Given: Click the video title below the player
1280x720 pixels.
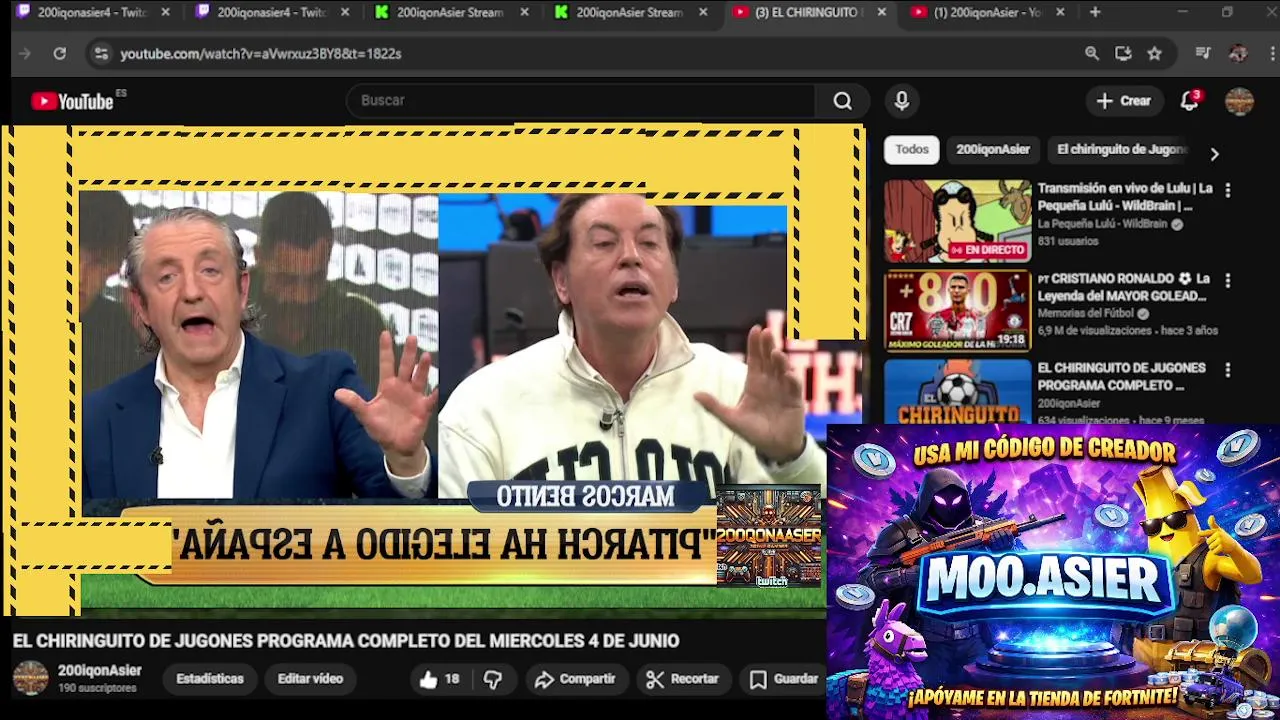Looking at the screenshot, I should pyautogui.click(x=346, y=641).
